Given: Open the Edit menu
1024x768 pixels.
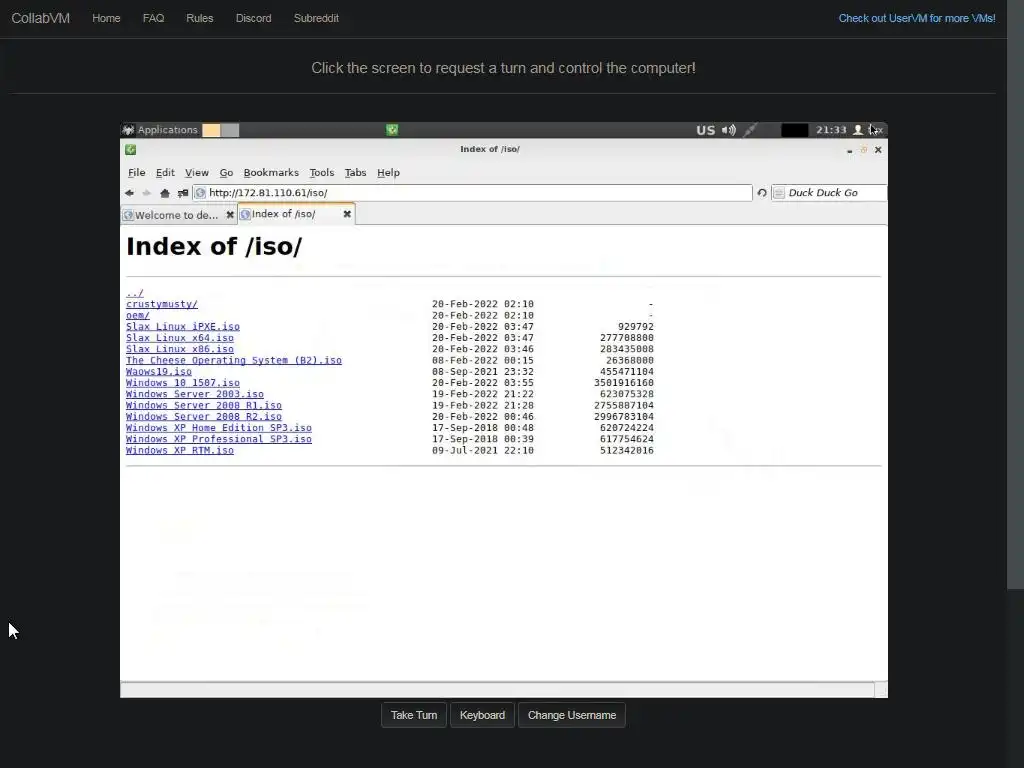Looking at the screenshot, I should (x=165, y=172).
